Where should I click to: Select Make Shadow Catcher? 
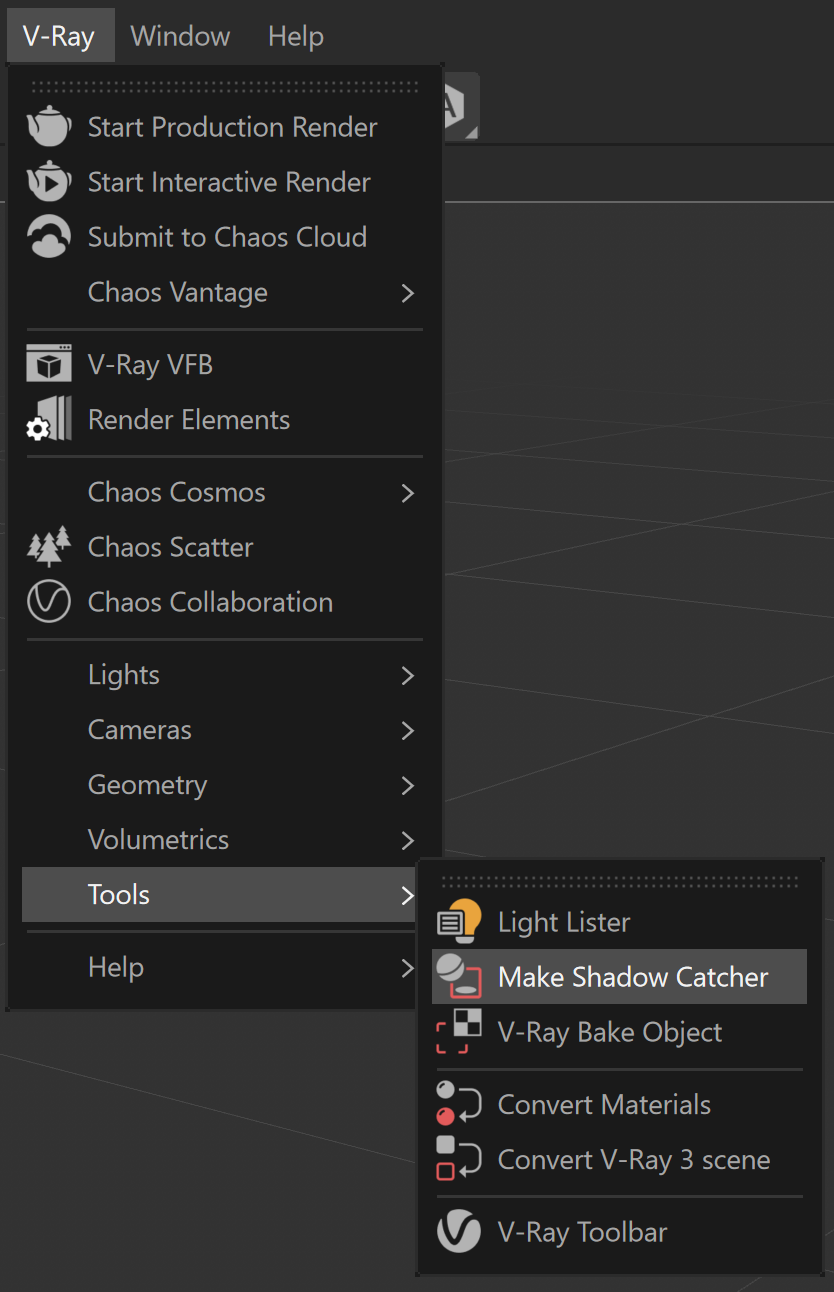(633, 977)
